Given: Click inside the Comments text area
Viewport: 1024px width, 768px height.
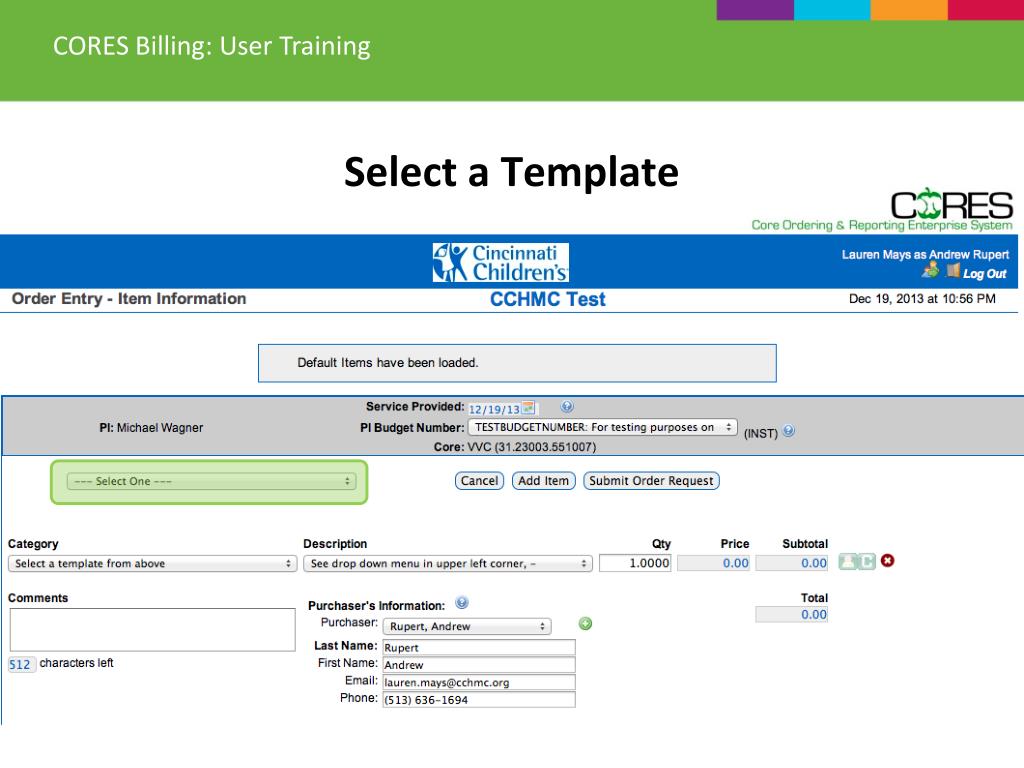Looking at the screenshot, I should coord(152,630).
